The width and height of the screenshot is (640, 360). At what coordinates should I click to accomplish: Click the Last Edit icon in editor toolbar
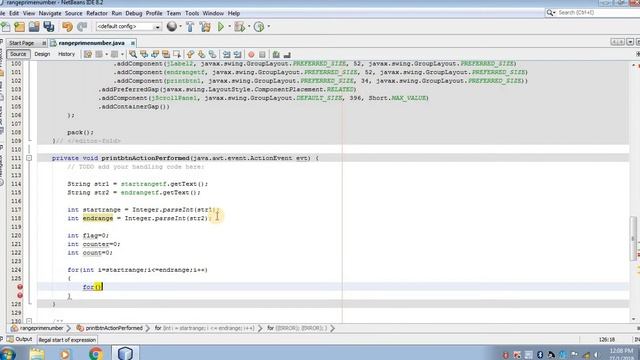(88, 54)
